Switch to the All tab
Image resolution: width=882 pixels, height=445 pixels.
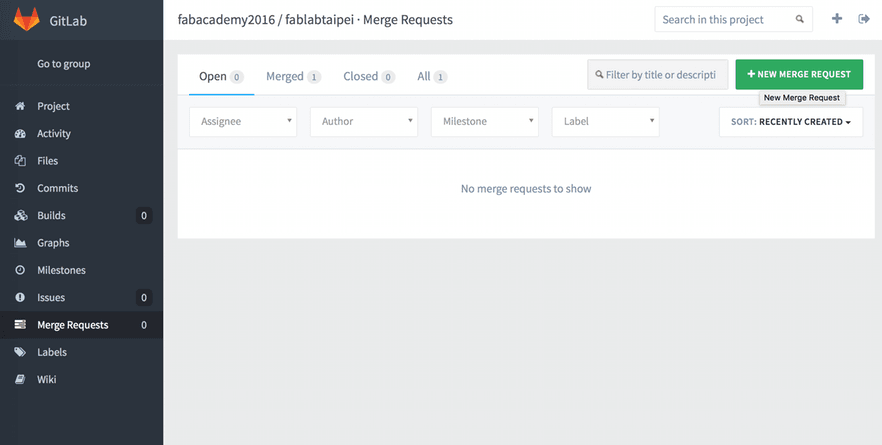432,77
